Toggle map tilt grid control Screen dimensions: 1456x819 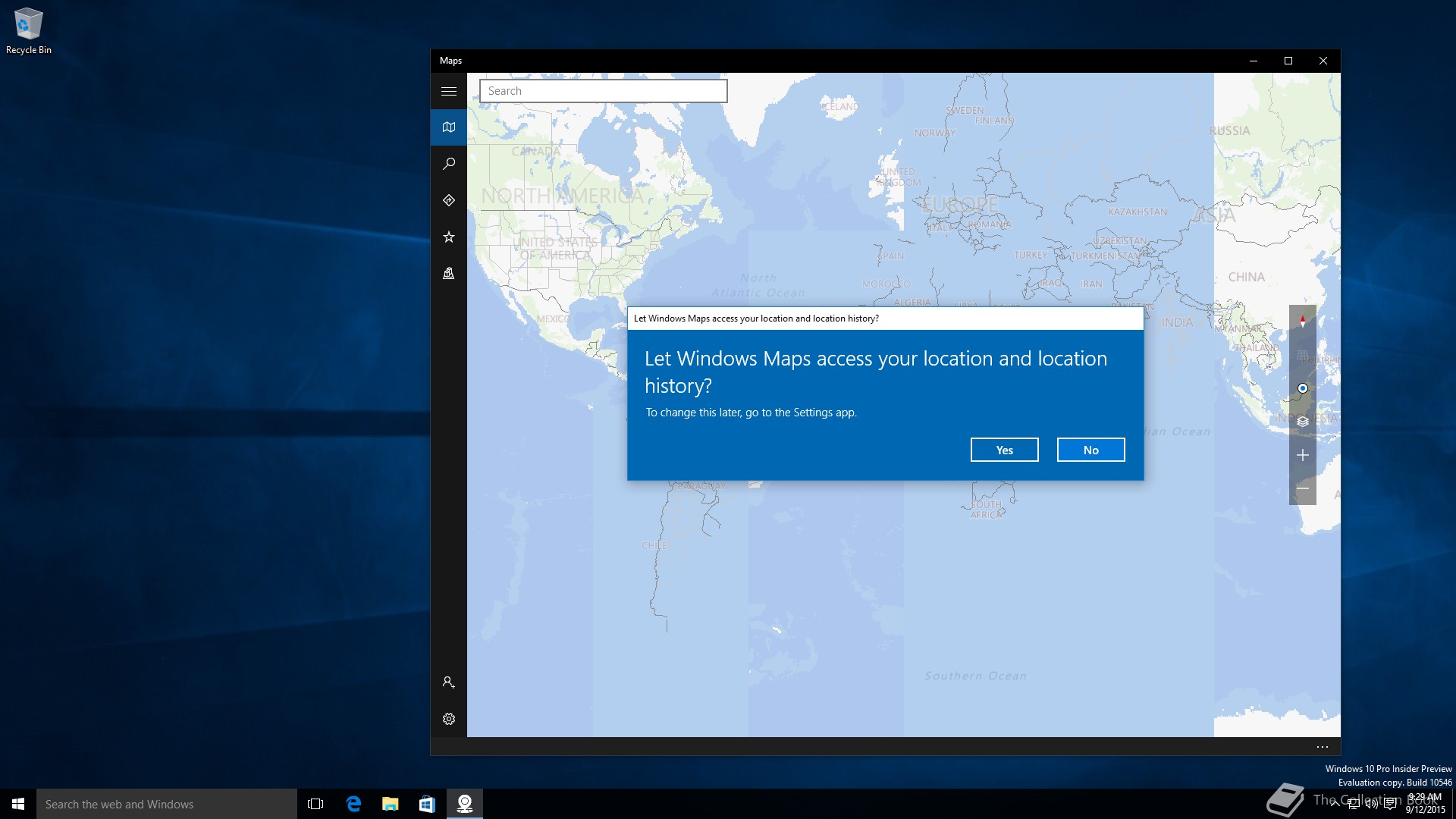pyautogui.click(x=1303, y=355)
